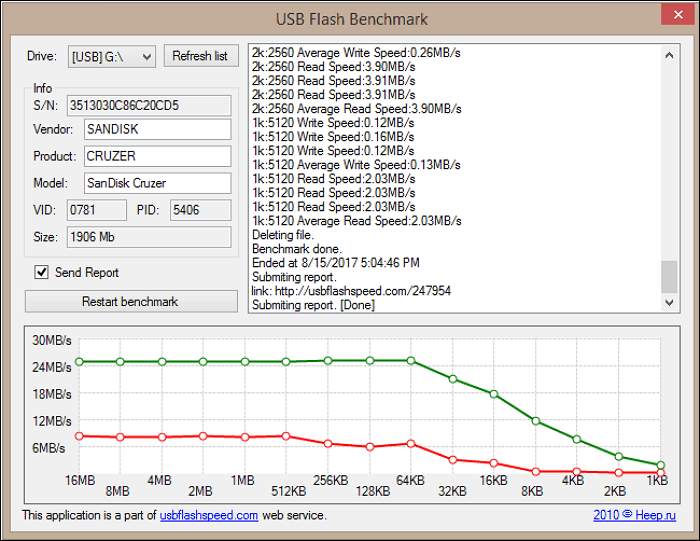Open the Drive selection dropdown
The width and height of the screenshot is (700, 541).
111,56
